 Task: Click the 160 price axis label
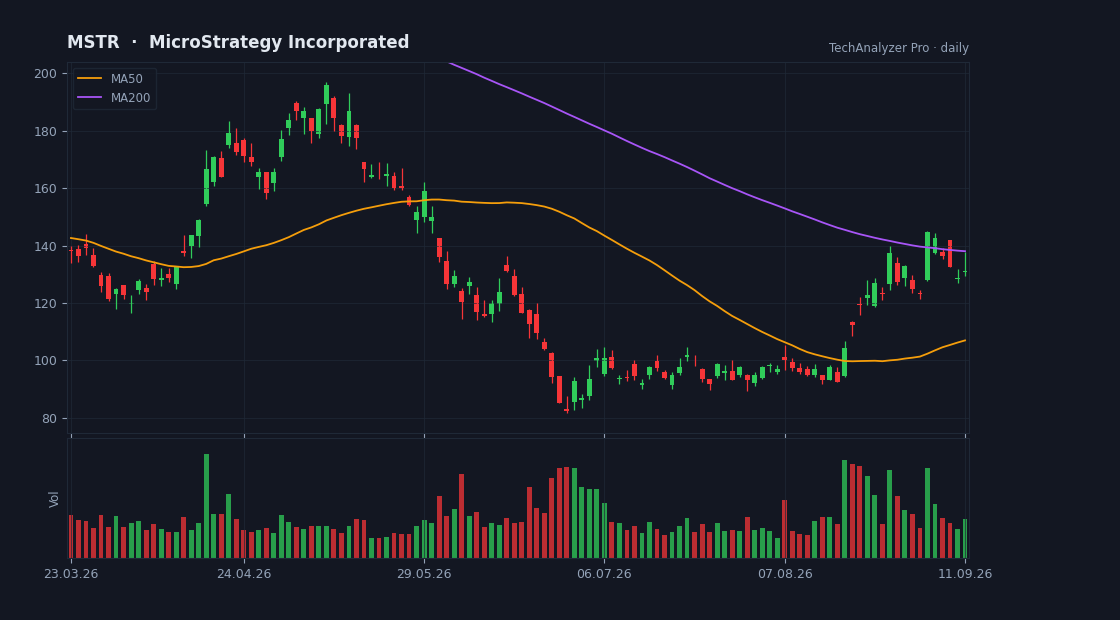(x=48, y=189)
